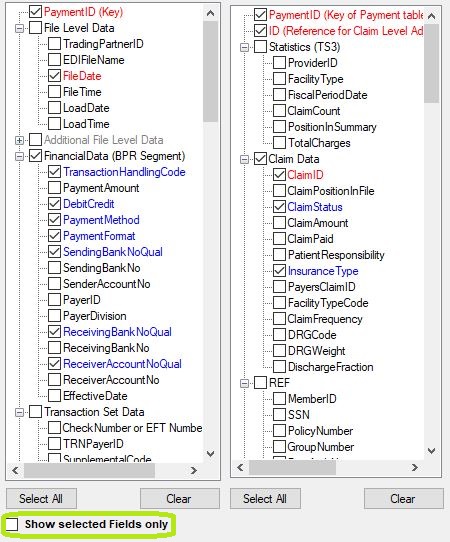Click the left list scroll up arrow

pyautogui.click(x=210, y=13)
